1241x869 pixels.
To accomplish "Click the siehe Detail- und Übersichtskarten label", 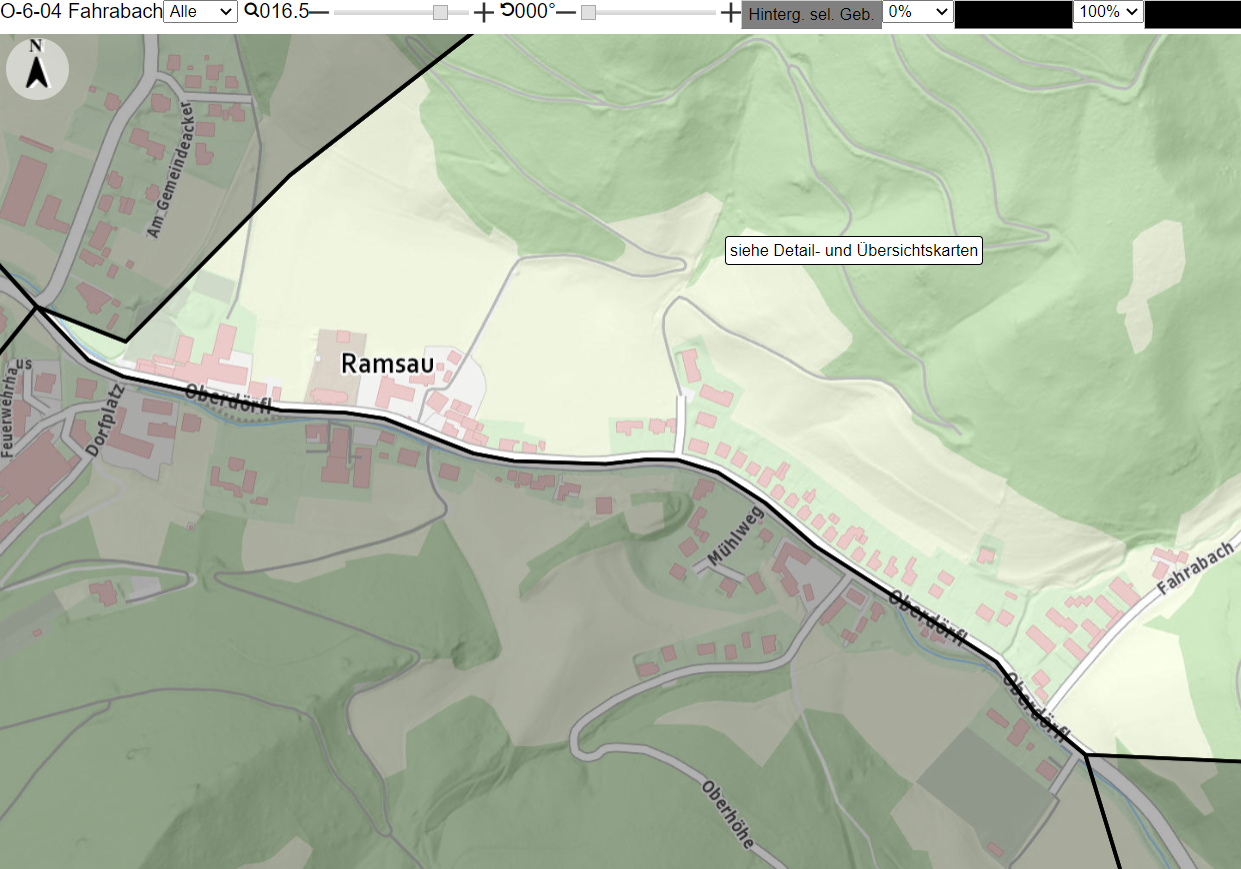I will click(x=854, y=250).
